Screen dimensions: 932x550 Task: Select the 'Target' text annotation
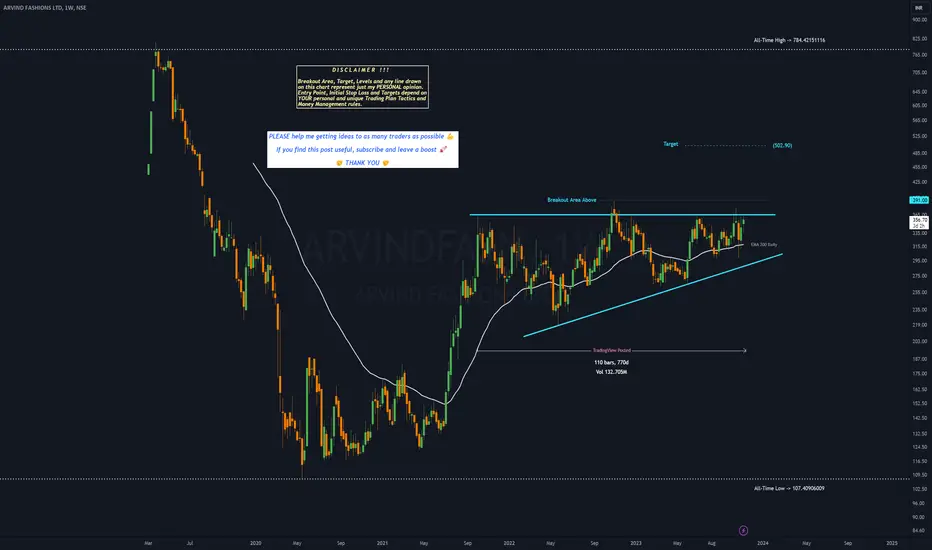(x=670, y=144)
